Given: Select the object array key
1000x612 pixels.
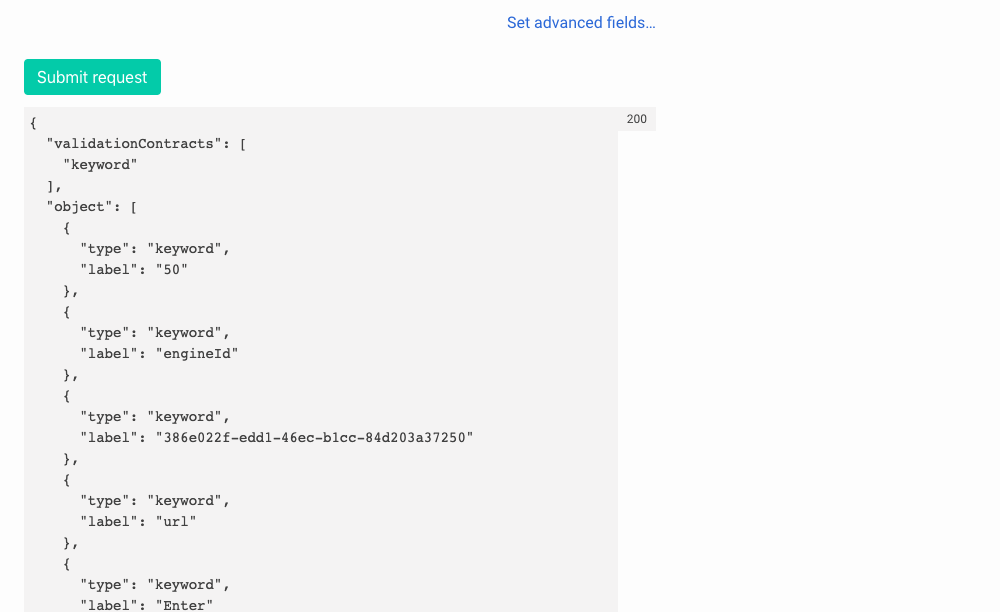Looking at the screenshot, I should (73, 206).
